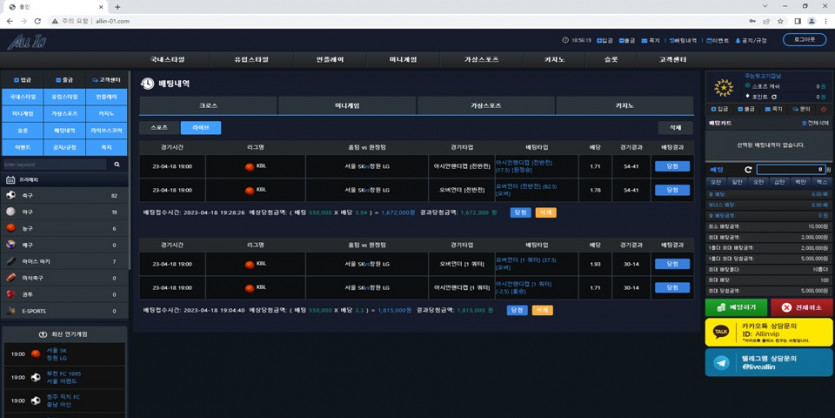835x418 pixels.
Task: Click the refresh icon in betting slip
Action: click(747, 170)
